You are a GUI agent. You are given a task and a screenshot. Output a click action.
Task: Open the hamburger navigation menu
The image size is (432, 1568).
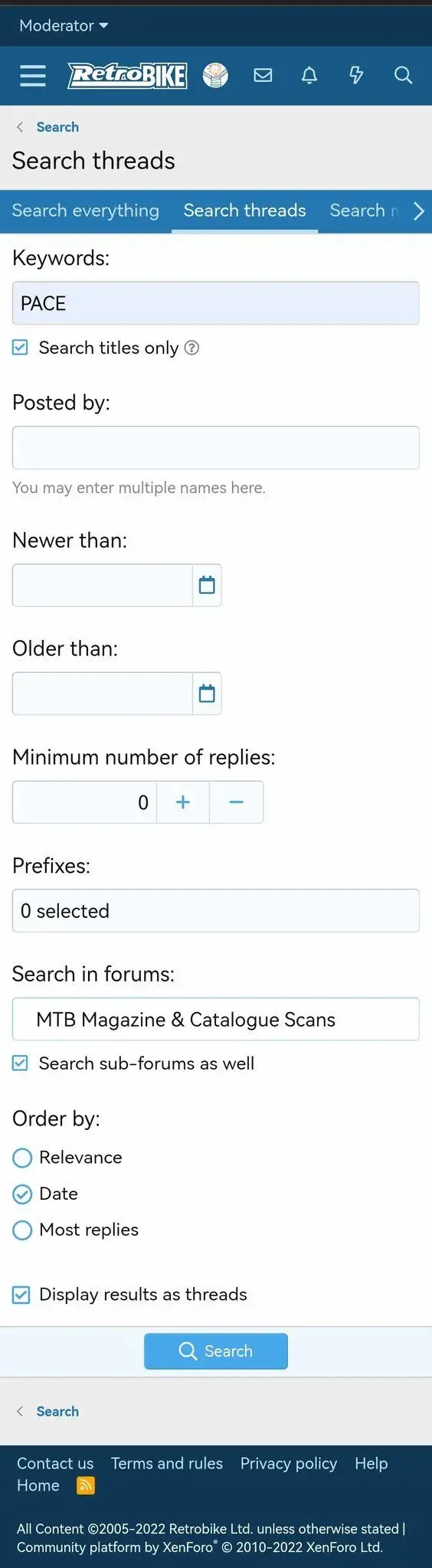[33, 75]
